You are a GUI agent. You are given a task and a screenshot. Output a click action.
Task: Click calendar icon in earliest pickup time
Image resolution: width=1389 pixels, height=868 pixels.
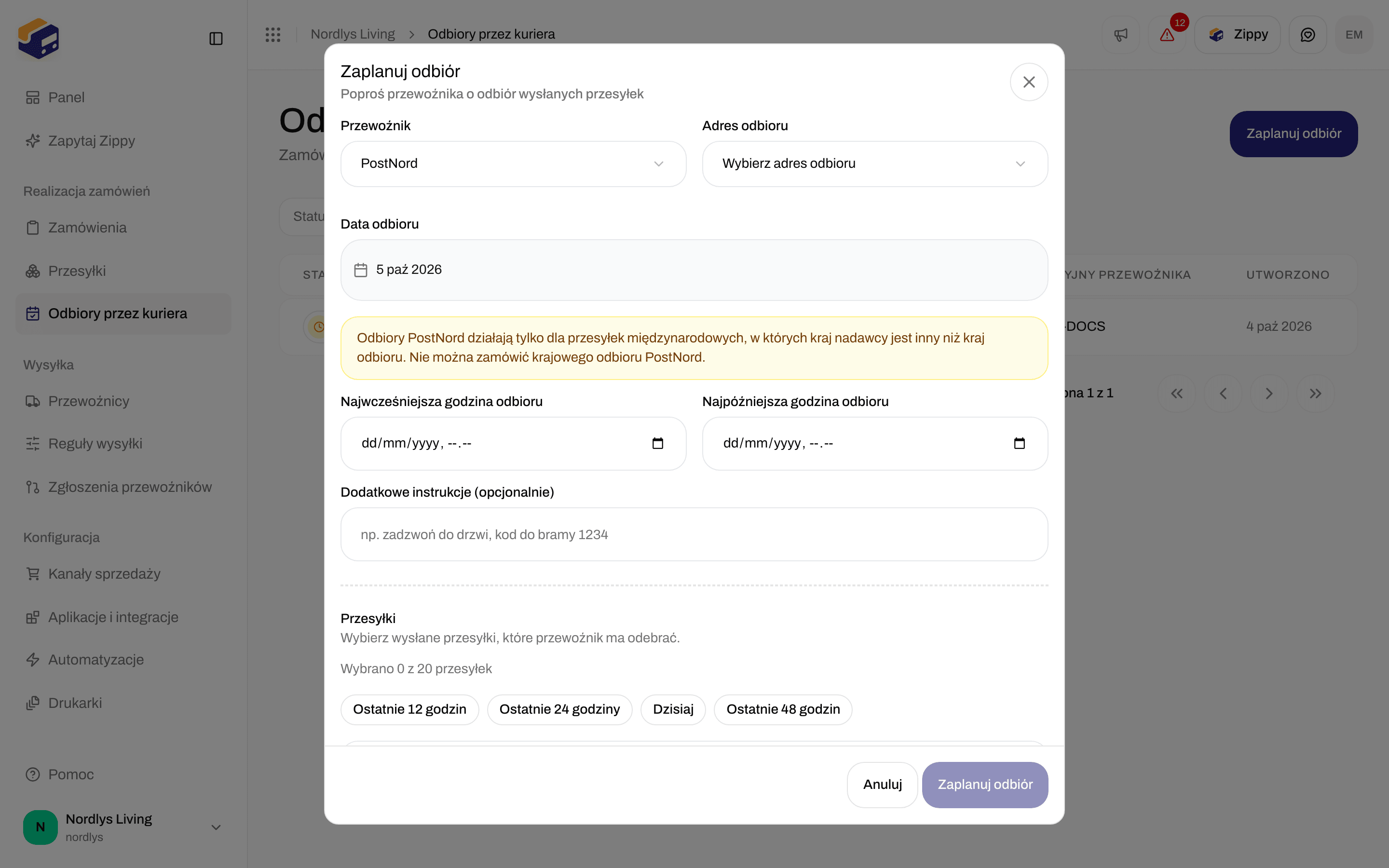click(658, 443)
